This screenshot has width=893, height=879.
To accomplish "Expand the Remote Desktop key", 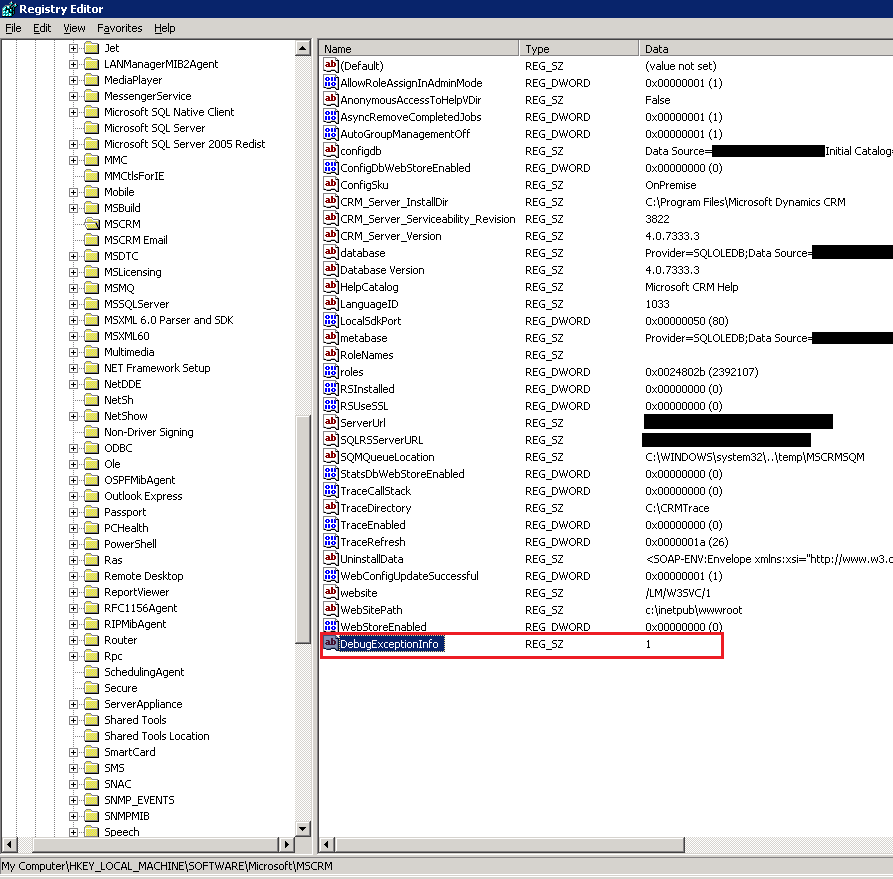I will coord(73,577).
